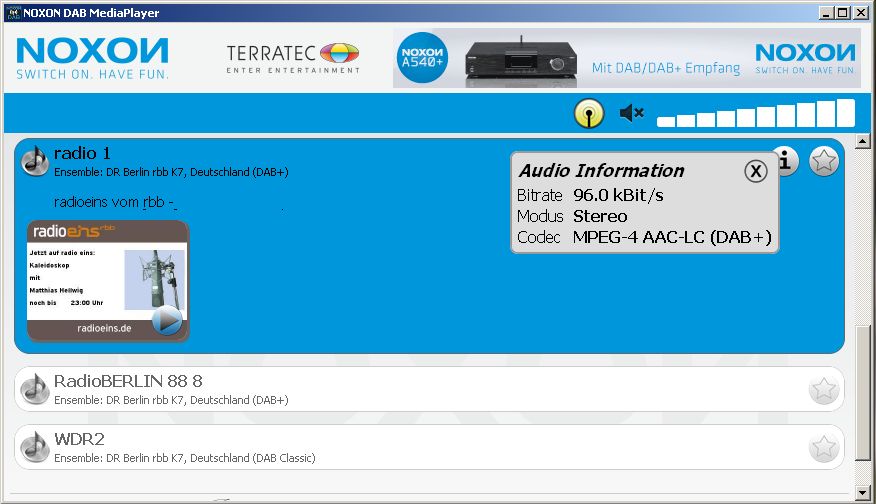Minimize the NOXON DAB MediaPlayer window
The width and height of the screenshot is (876, 504).
[x=826, y=12]
